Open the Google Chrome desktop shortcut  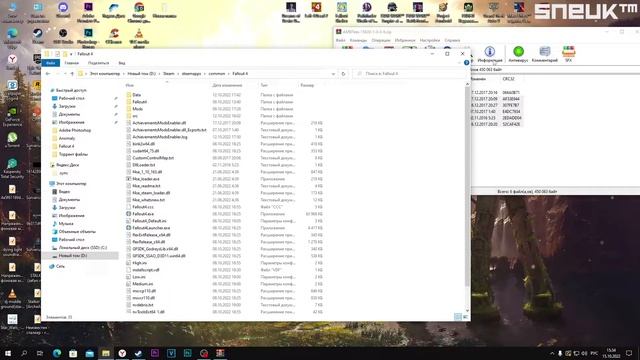(x=139, y=12)
